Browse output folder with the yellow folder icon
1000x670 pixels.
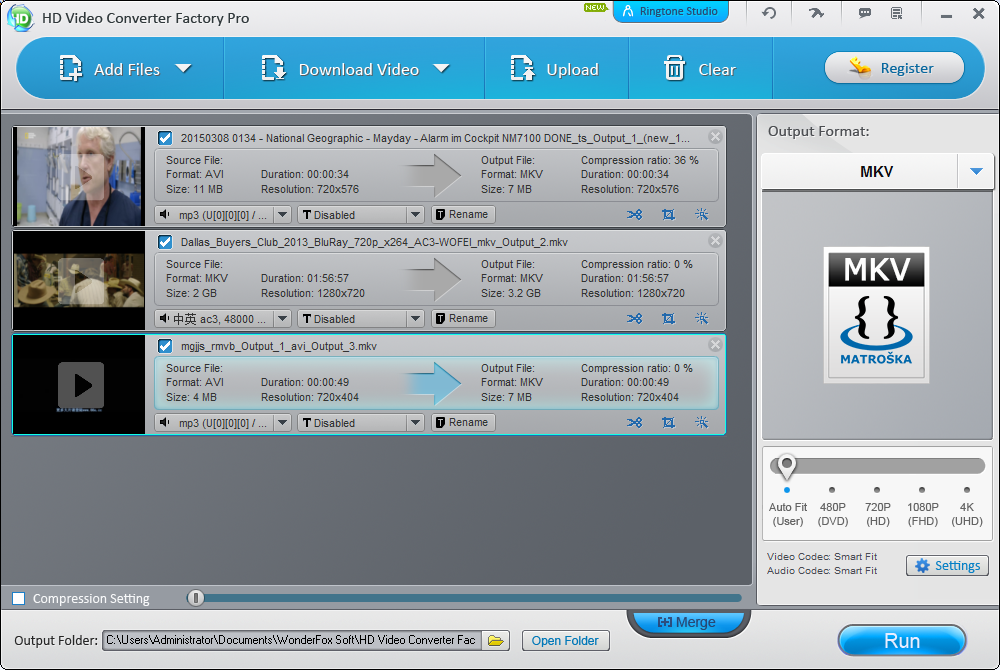pyautogui.click(x=496, y=641)
